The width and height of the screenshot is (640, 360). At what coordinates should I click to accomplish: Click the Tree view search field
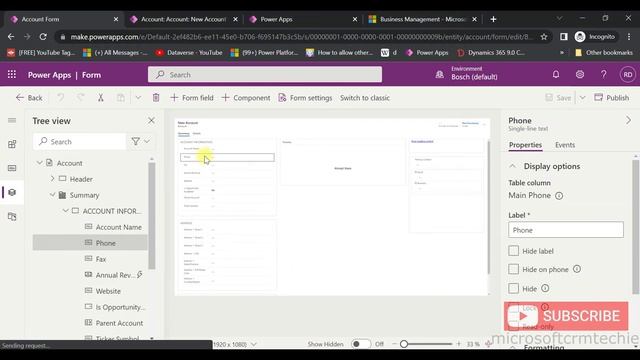point(80,142)
